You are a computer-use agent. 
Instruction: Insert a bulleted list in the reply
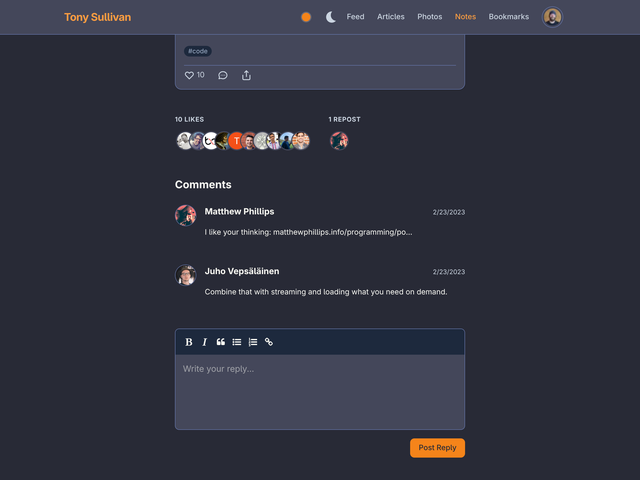[x=237, y=342]
